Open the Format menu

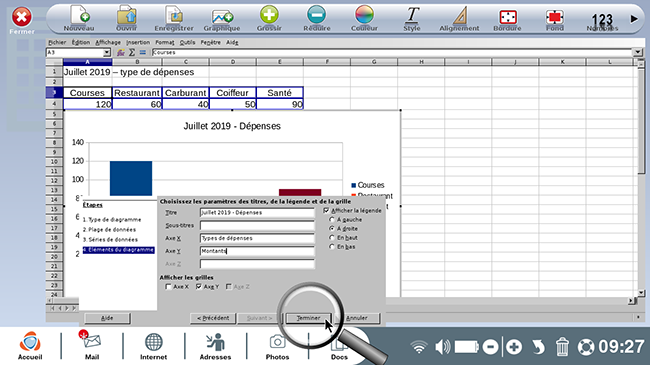(165, 42)
